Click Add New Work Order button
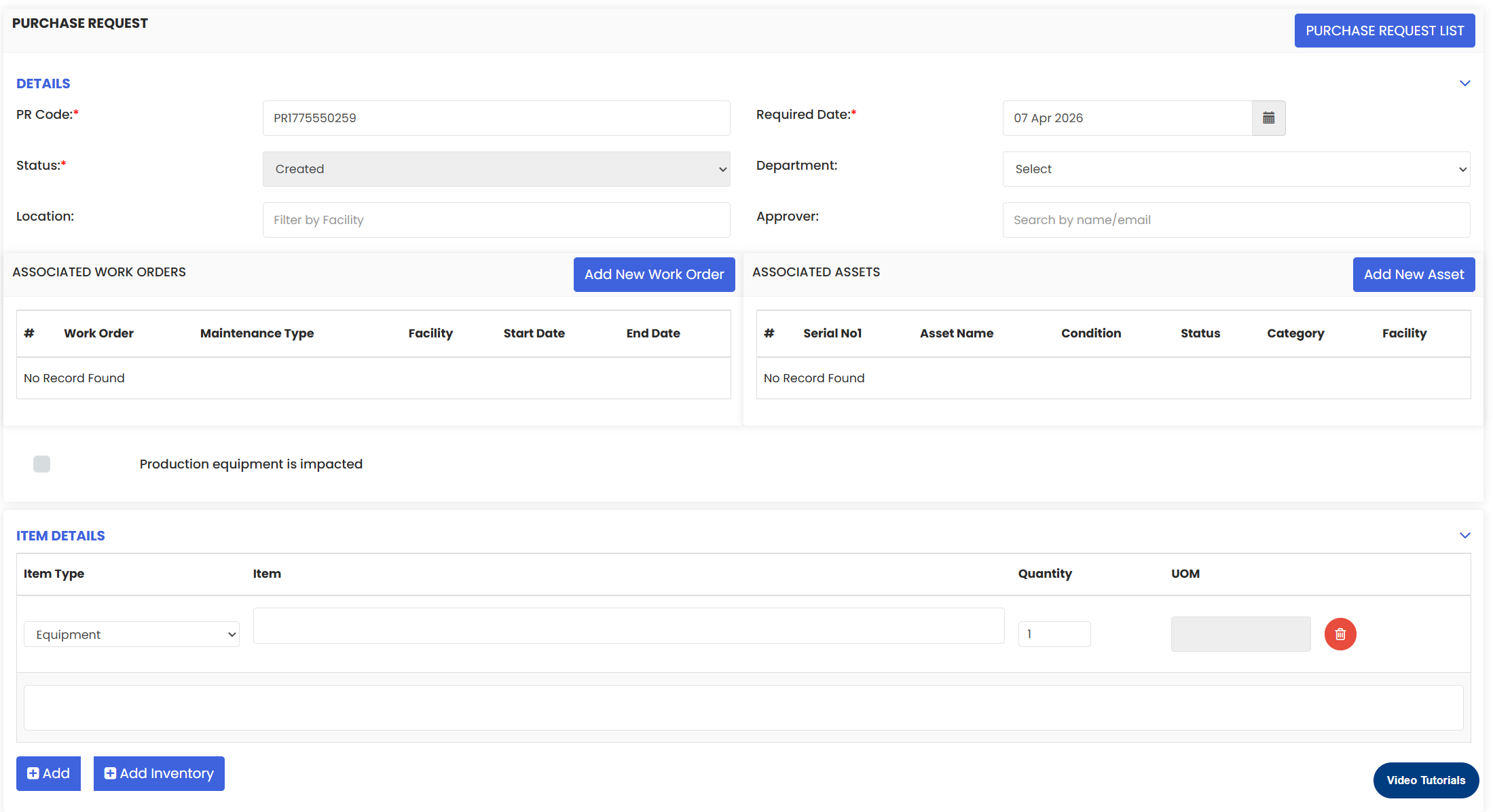This screenshot has height=812, width=1493. click(x=654, y=274)
